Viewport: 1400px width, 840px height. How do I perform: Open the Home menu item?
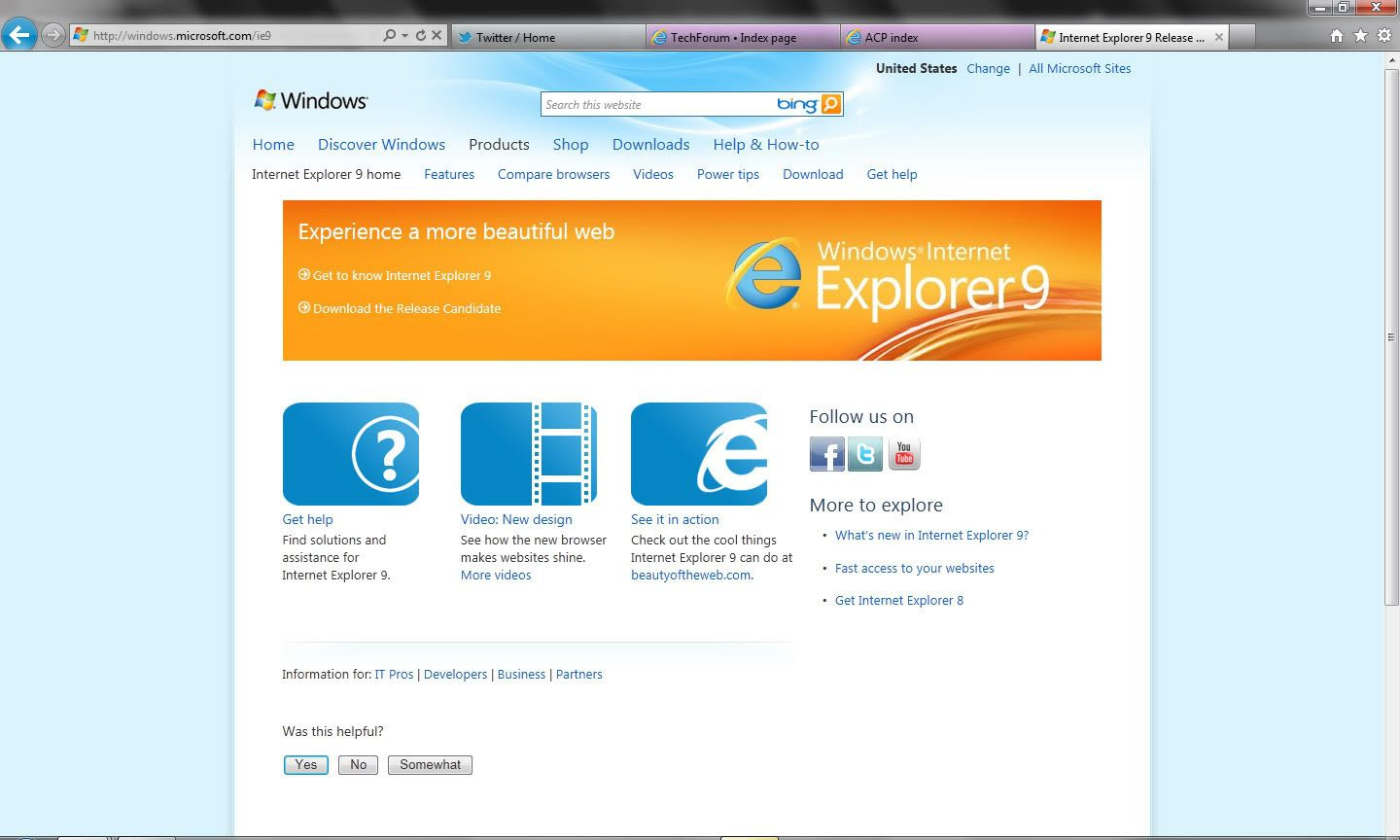point(273,144)
